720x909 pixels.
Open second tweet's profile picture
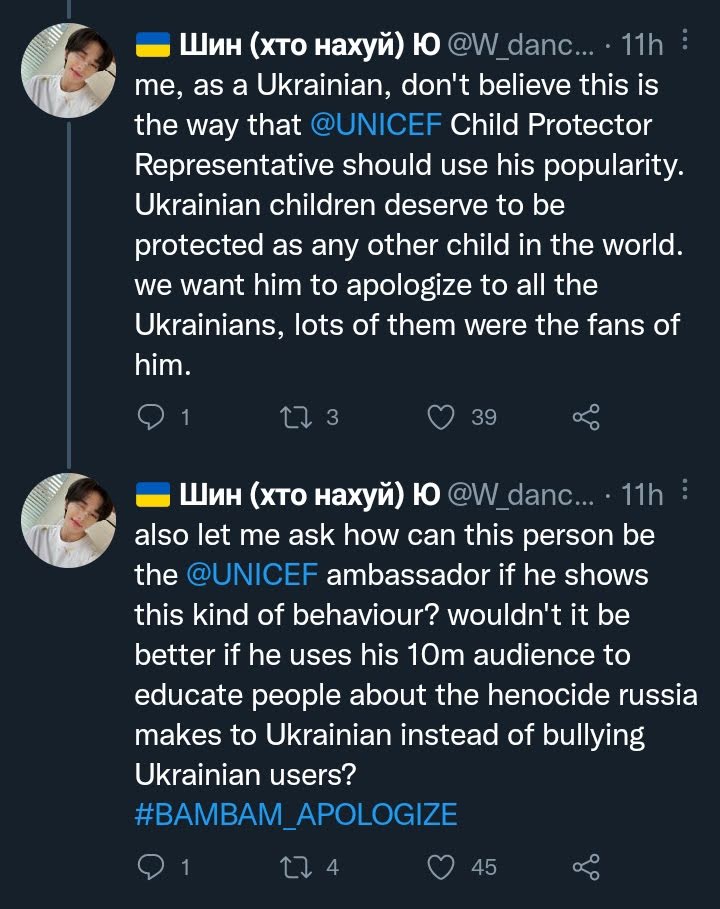pyautogui.click(x=68, y=518)
